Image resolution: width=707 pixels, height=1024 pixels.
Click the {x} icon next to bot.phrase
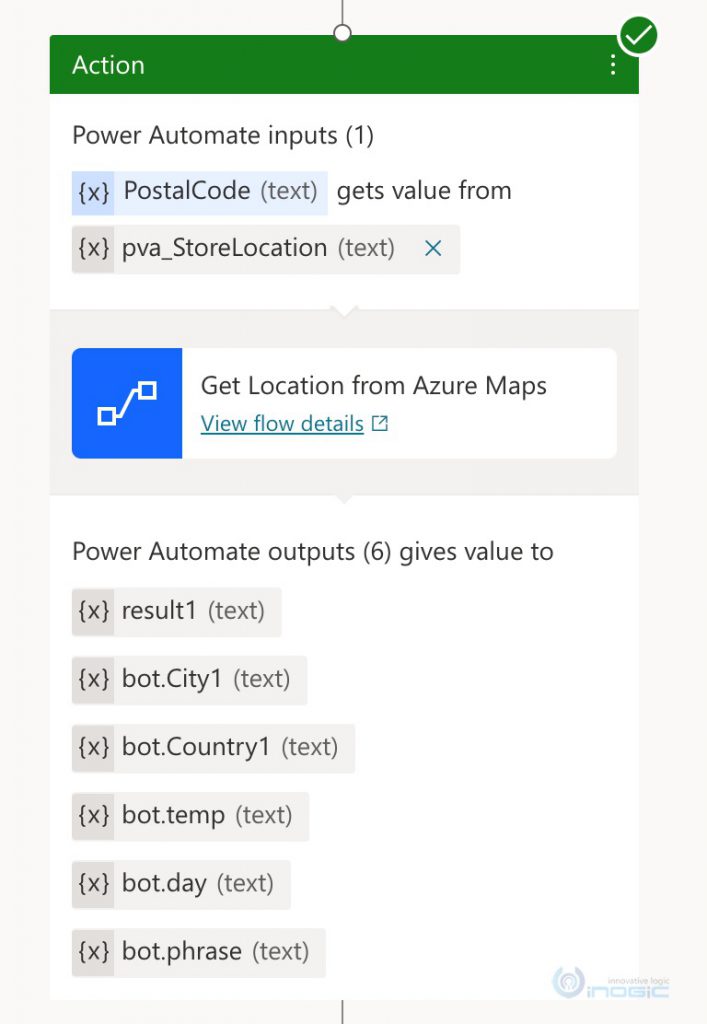(92, 952)
